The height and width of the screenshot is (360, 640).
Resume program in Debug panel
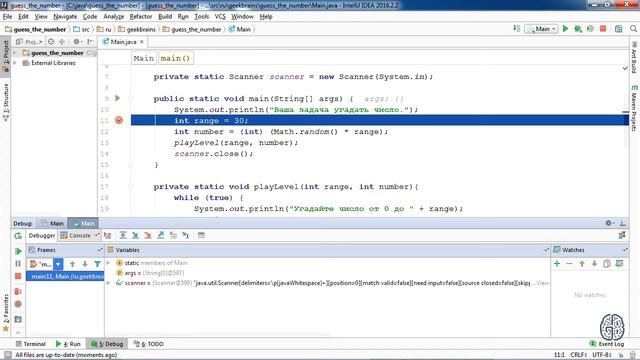tap(18, 251)
